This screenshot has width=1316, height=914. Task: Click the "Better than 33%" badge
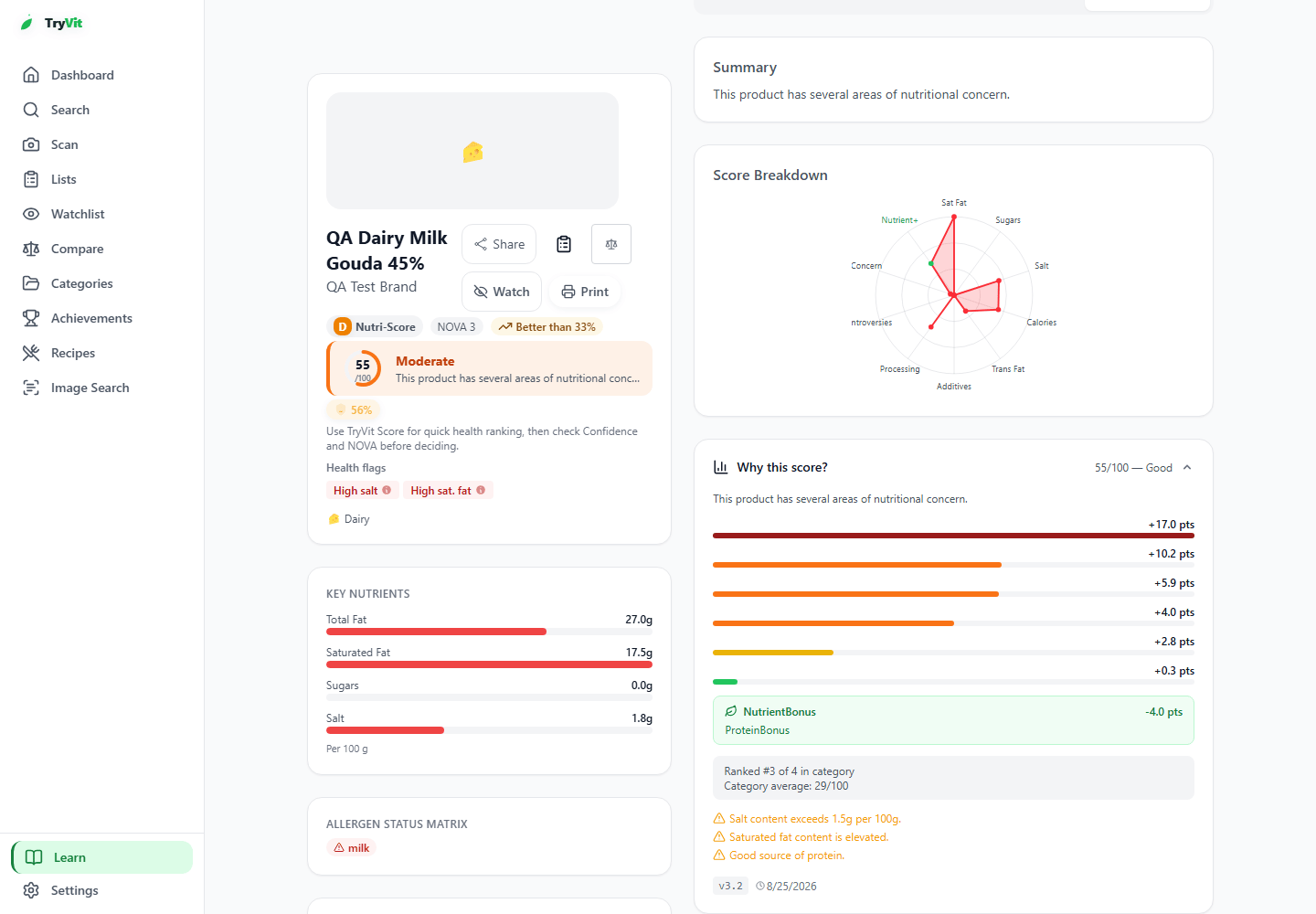click(547, 326)
